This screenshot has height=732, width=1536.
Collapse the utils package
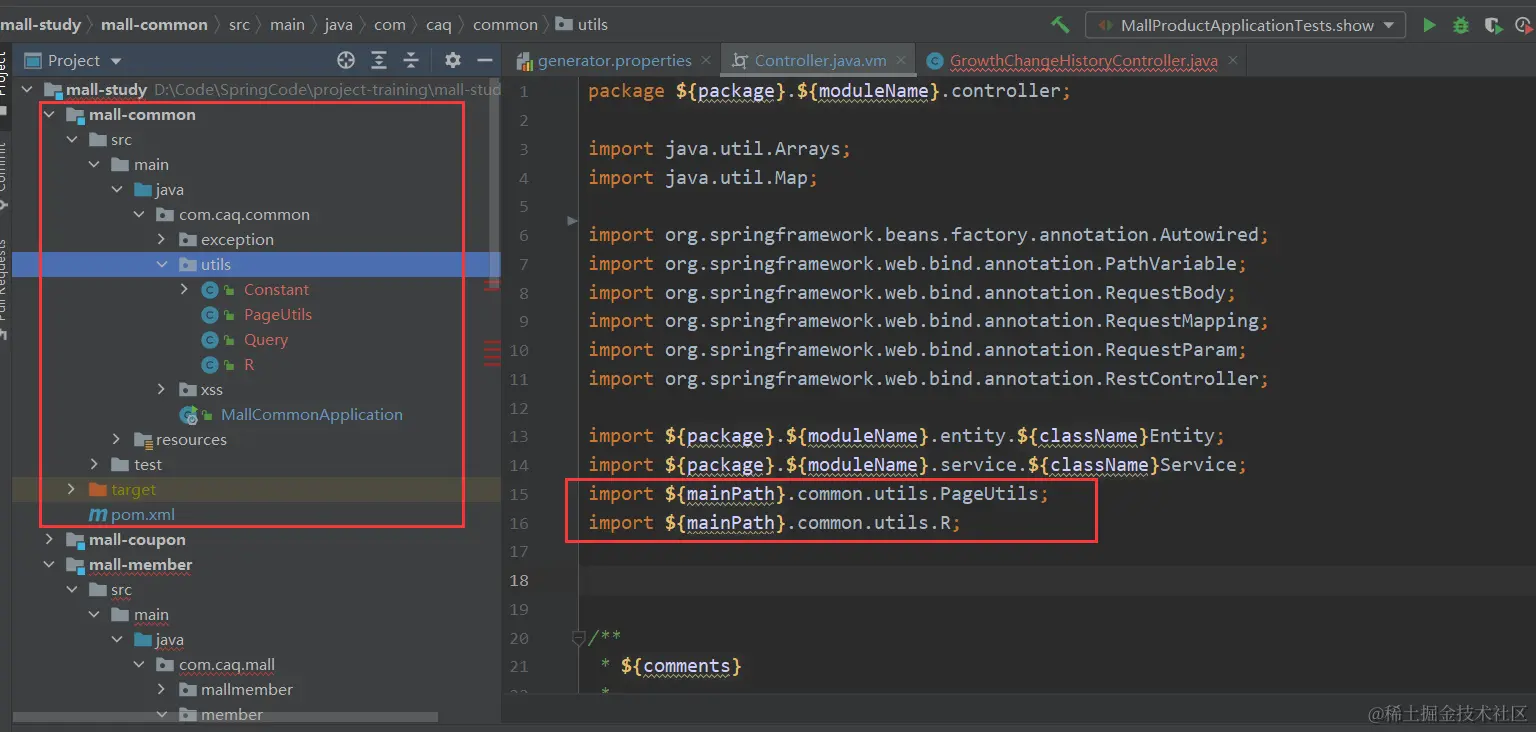(x=162, y=265)
